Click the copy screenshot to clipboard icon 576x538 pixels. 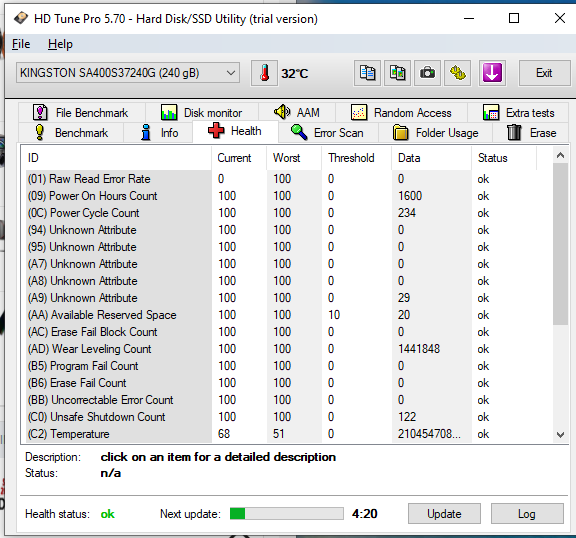pos(397,73)
